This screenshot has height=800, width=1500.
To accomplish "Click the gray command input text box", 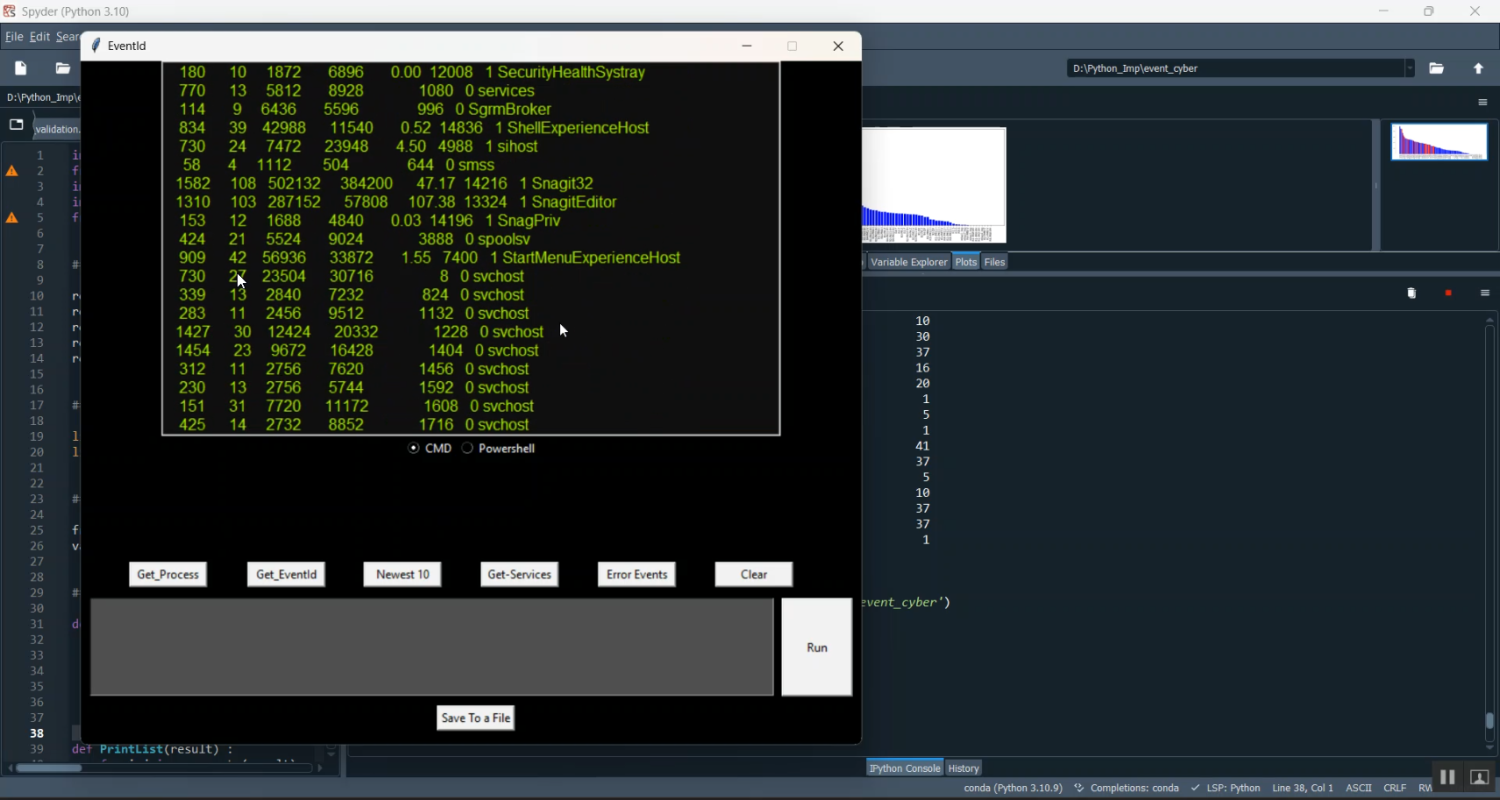I will pos(432,647).
